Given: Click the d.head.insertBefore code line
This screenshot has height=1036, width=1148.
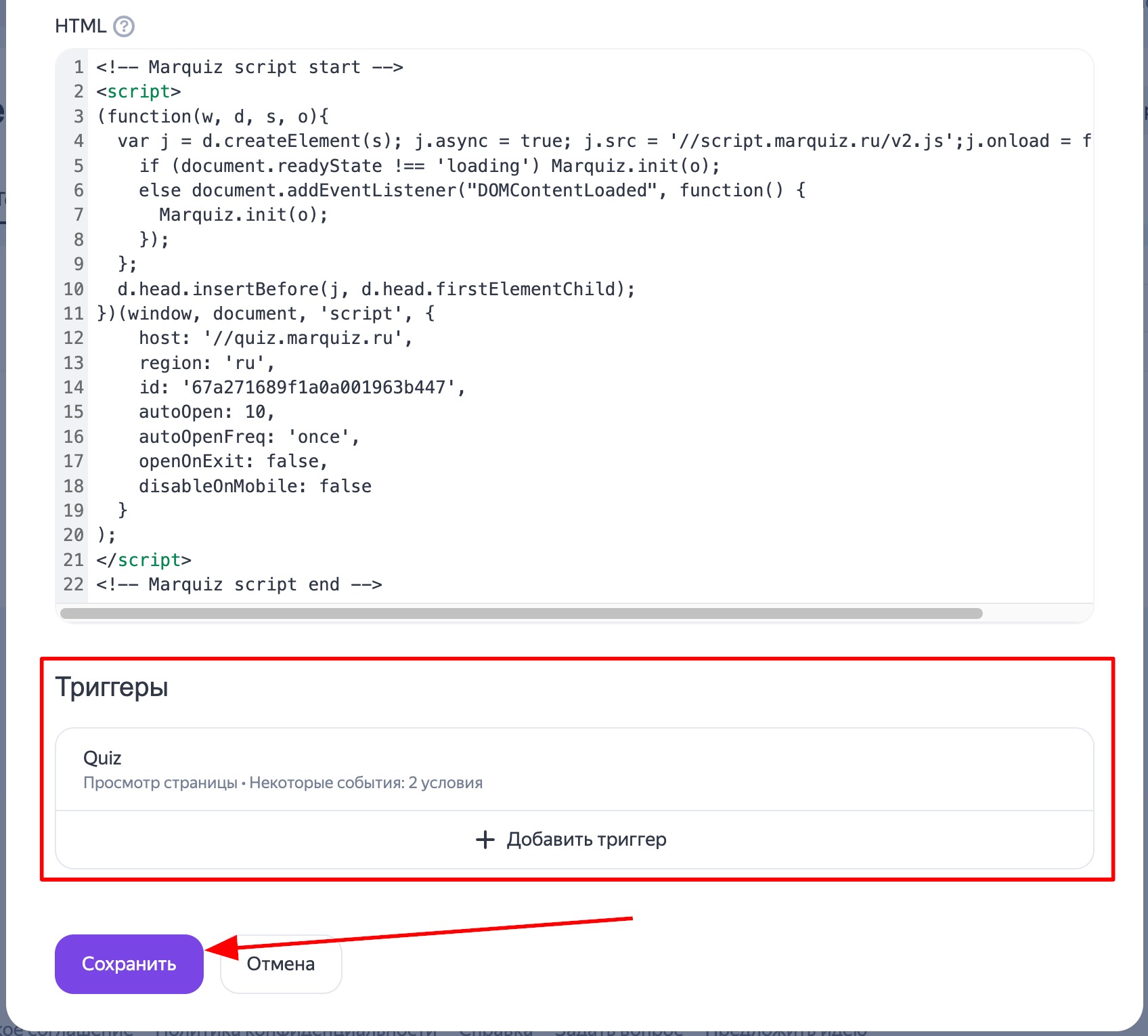Looking at the screenshot, I should pyautogui.click(x=376, y=289).
